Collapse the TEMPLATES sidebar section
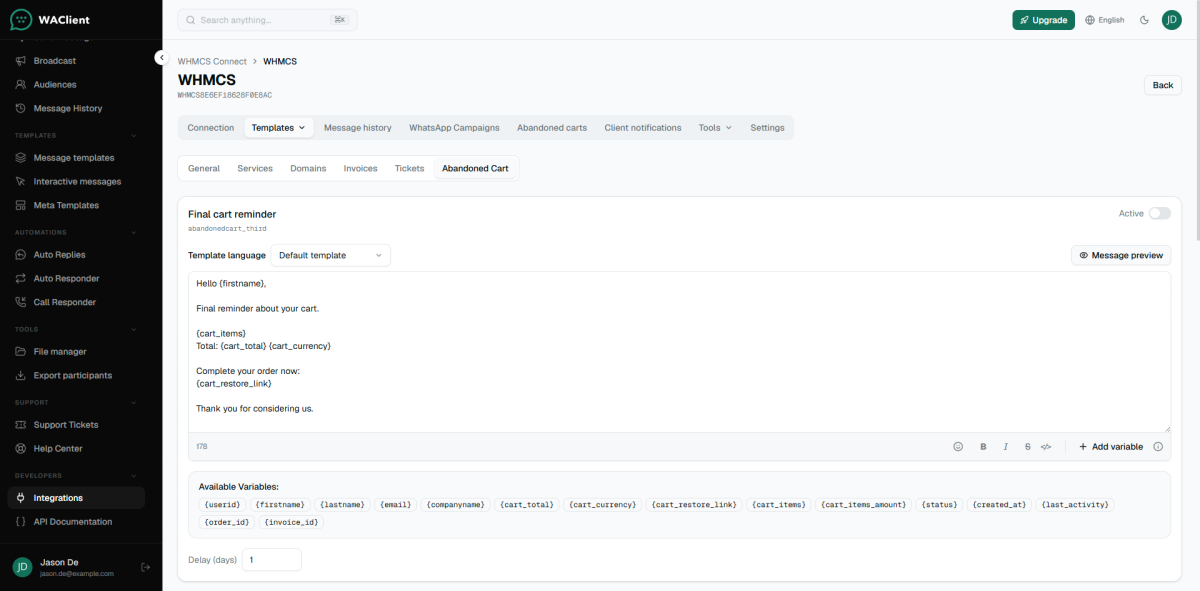1200x591 pixels. tap(134, 135)
